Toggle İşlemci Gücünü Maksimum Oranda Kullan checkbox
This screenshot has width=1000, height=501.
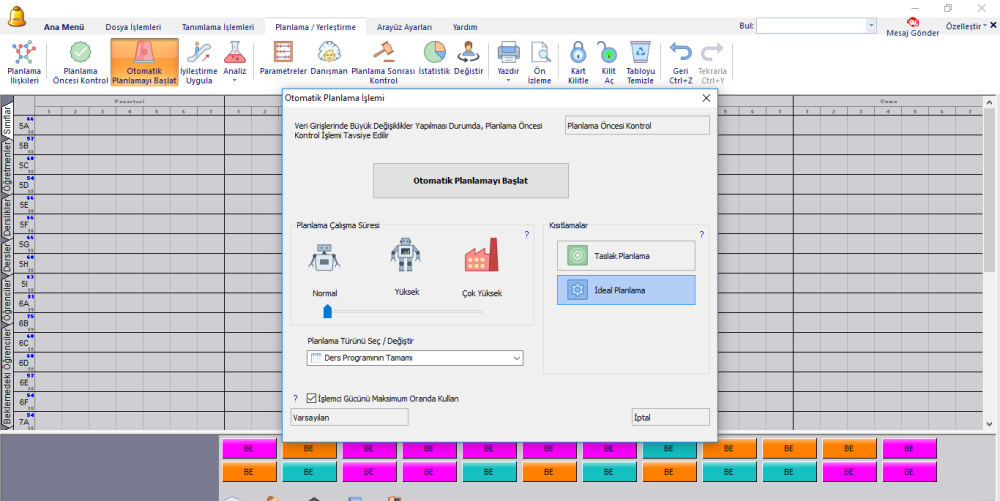pos(311,398)
